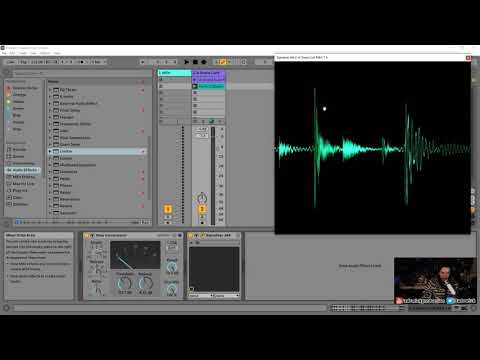Open the quantization 1 Bar dropdown
The image size is (480, 360).
pos(98,62)
